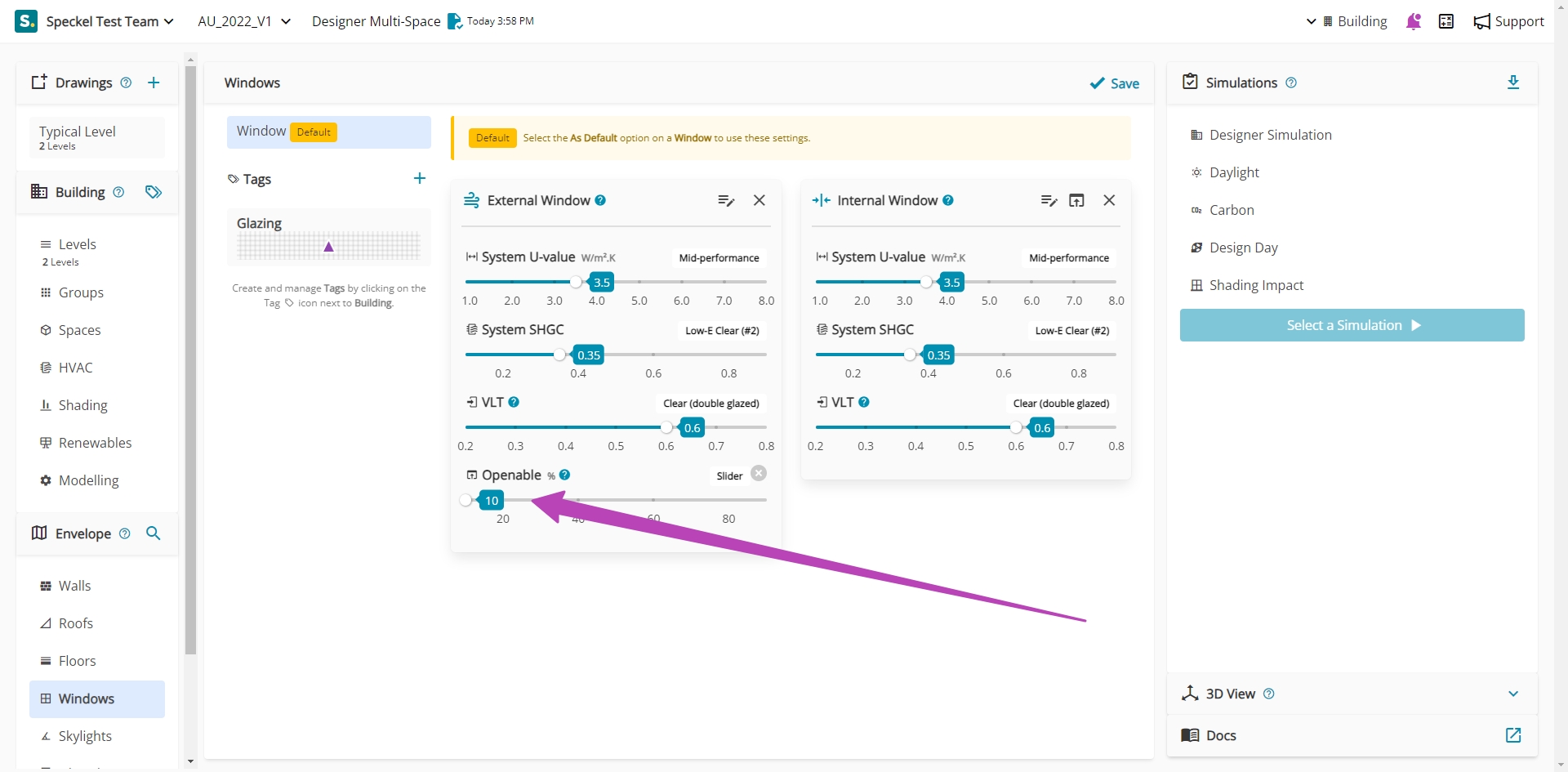Add a new drawing with plus icon
The height and width of the screenshot is (772, 1568).
[x=154, y=83]
